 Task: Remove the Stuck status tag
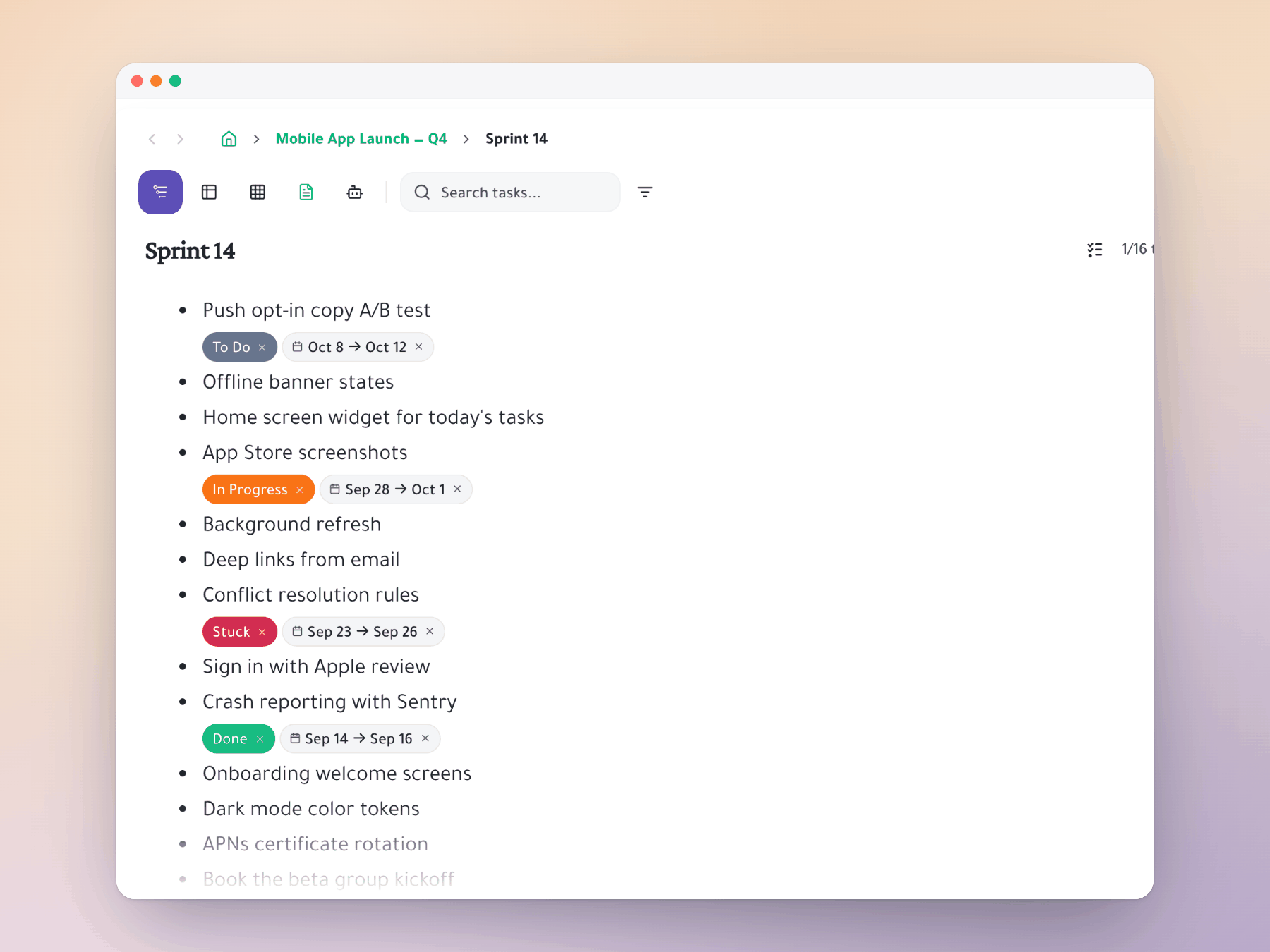[x=262, y=633]
